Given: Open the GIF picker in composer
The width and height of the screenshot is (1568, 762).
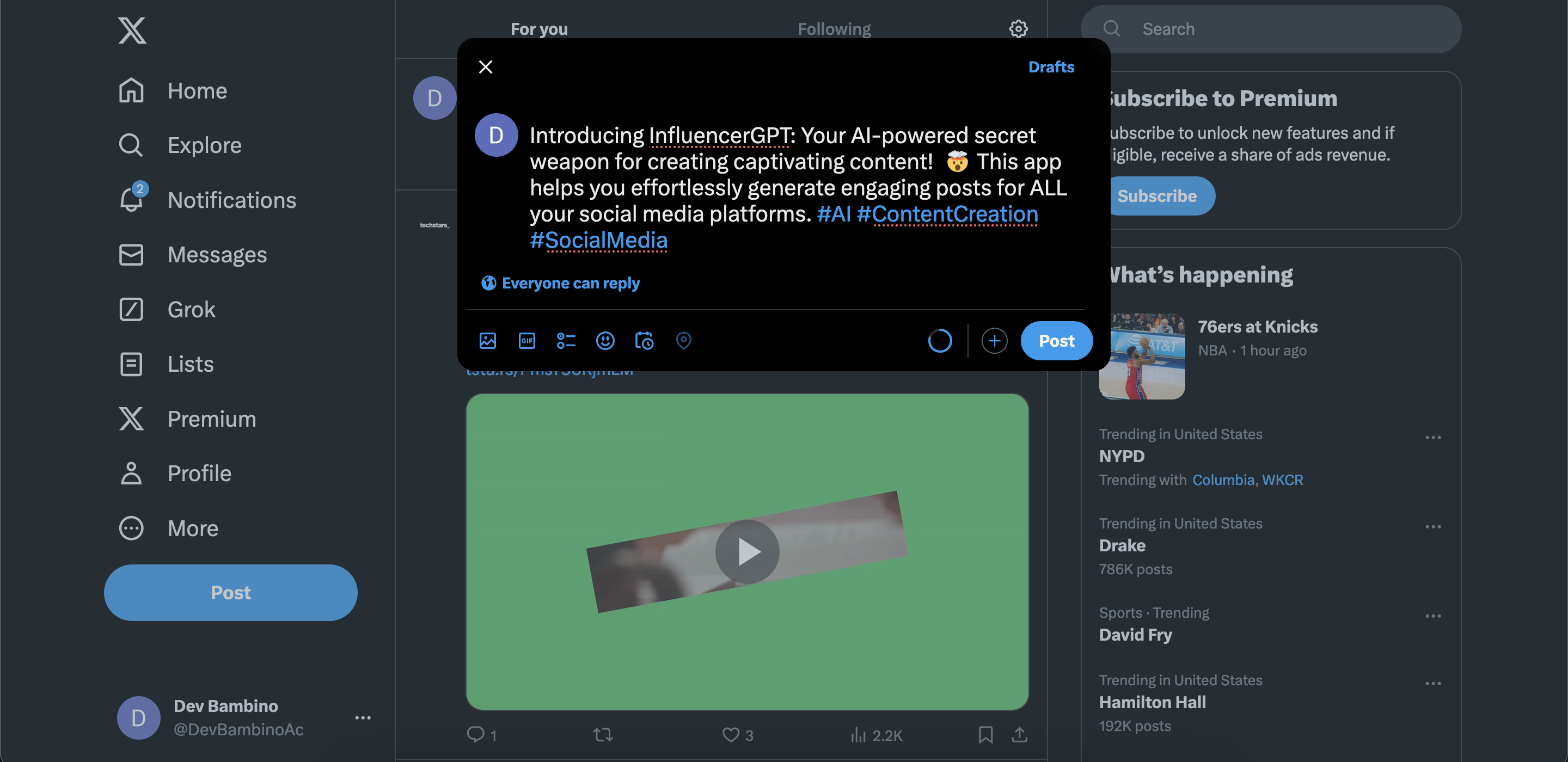Looking at the screenshot, I should pyautogui.click(x=526, y=341).
